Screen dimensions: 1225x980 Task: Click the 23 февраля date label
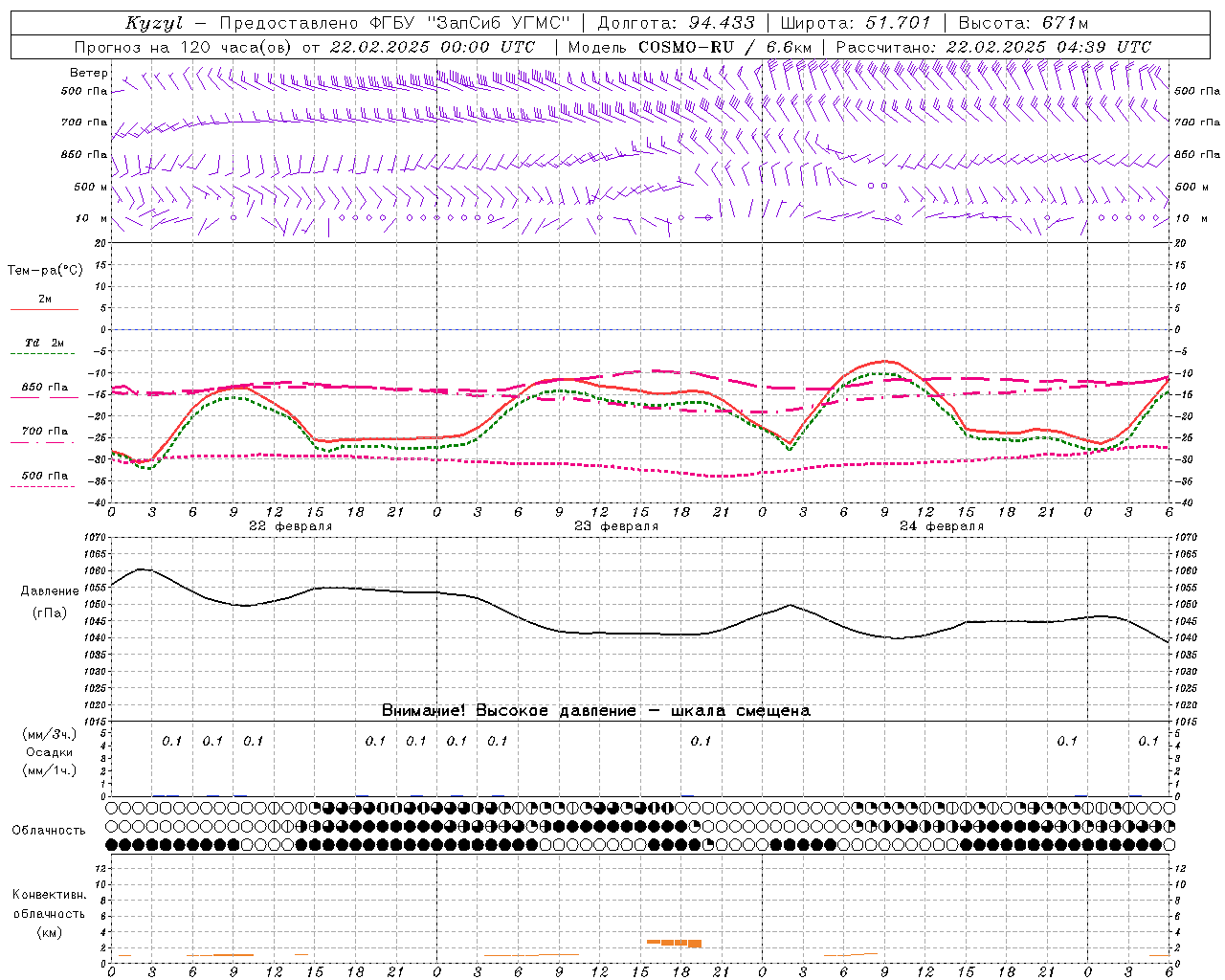click(x=616, y=526)
